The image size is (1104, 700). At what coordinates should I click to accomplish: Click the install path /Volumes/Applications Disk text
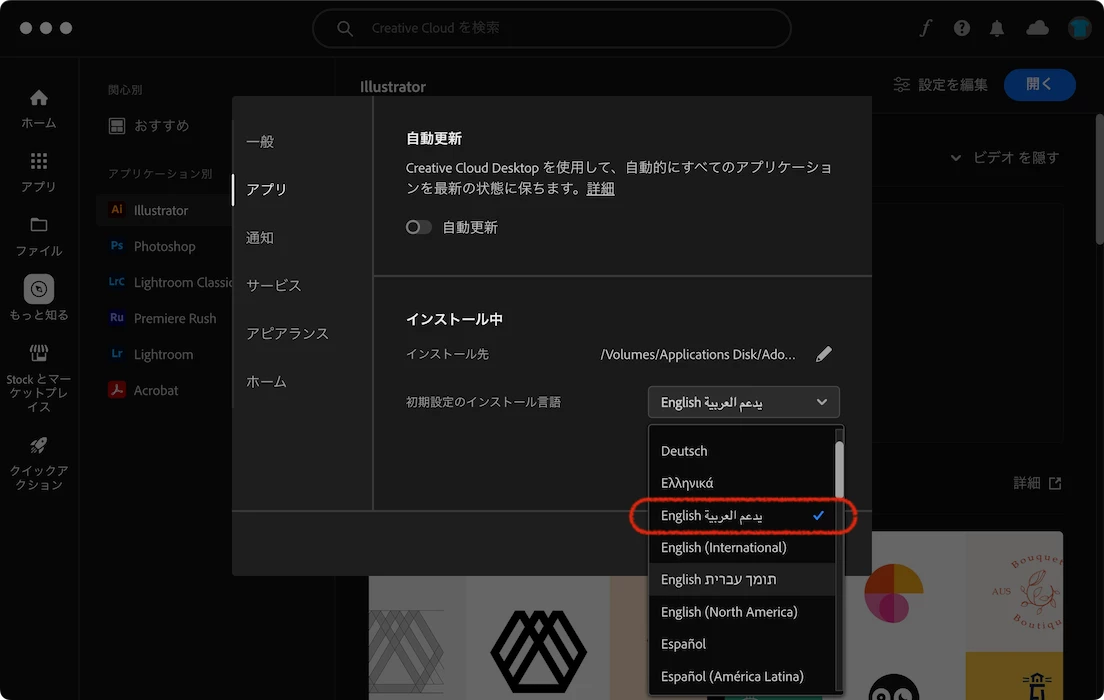(x=698, y=354)
